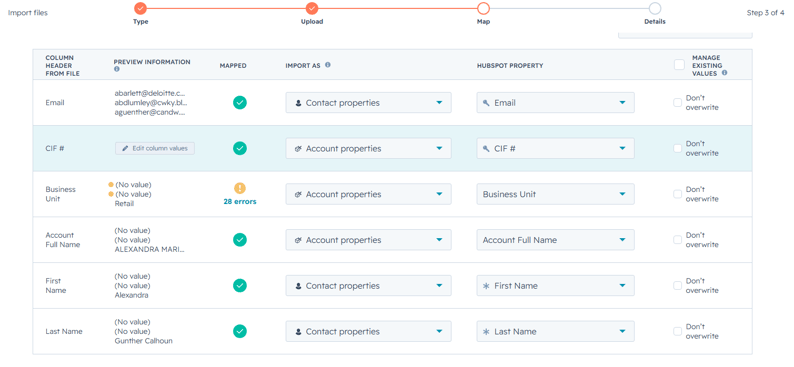The height and width of the screenshot is (367, 794).
Task: Enable Don't overwrite for Business Unit row
Action: click(x=678, y=194)
